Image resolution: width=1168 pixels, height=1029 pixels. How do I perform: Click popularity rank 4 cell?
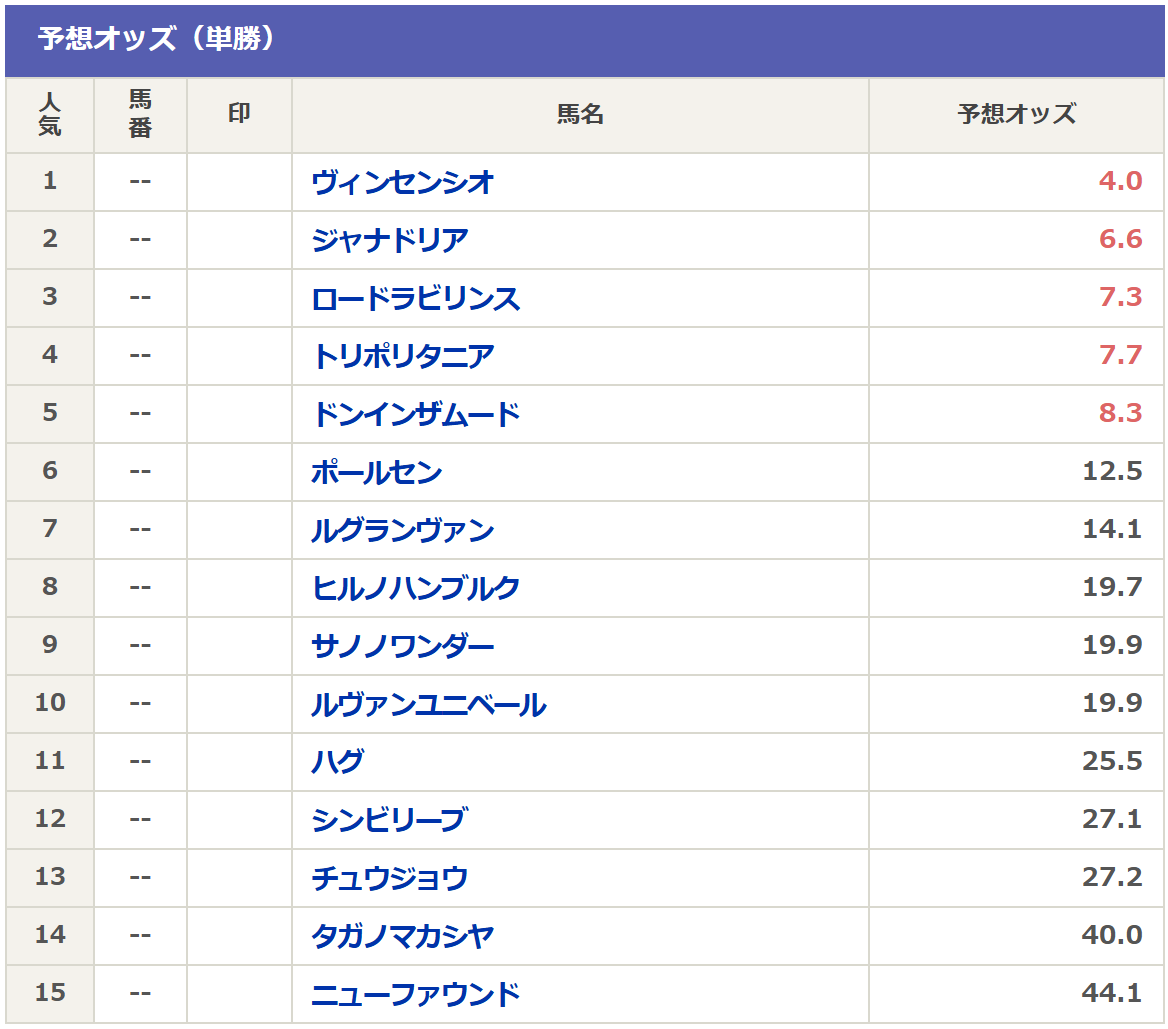pos(50,355)
